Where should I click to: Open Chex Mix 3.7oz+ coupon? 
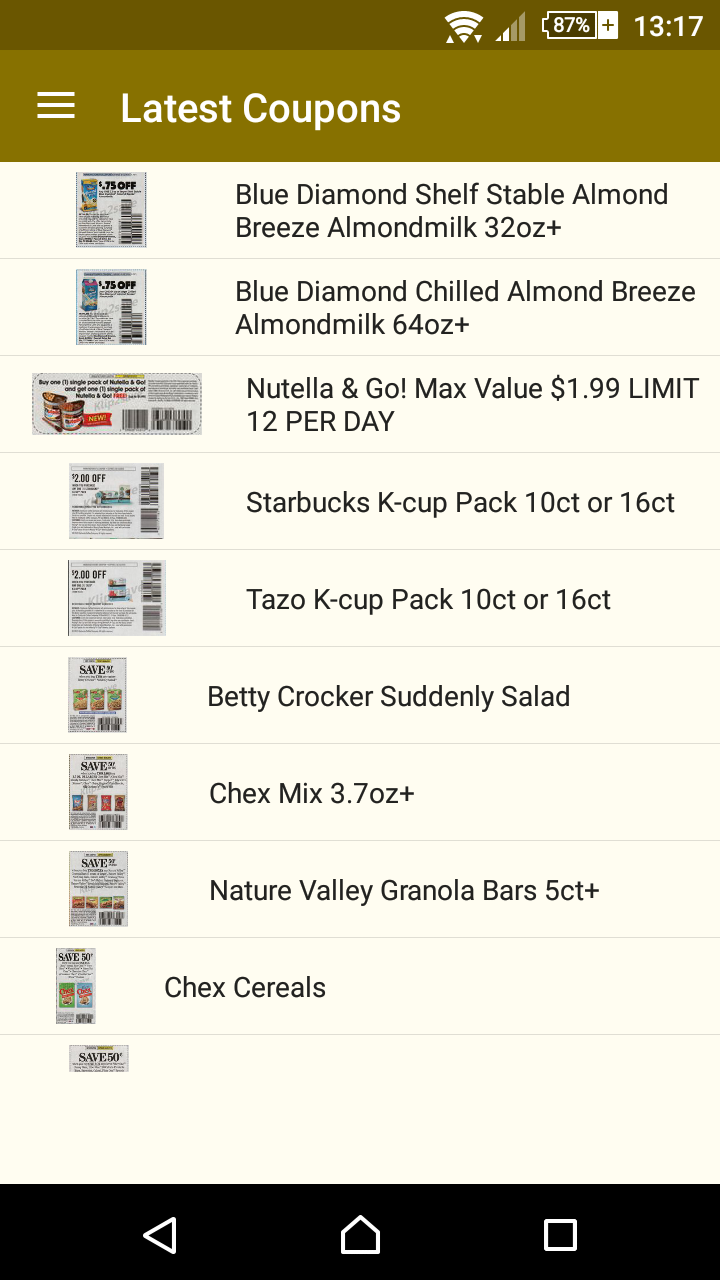[x=360, y=792]
